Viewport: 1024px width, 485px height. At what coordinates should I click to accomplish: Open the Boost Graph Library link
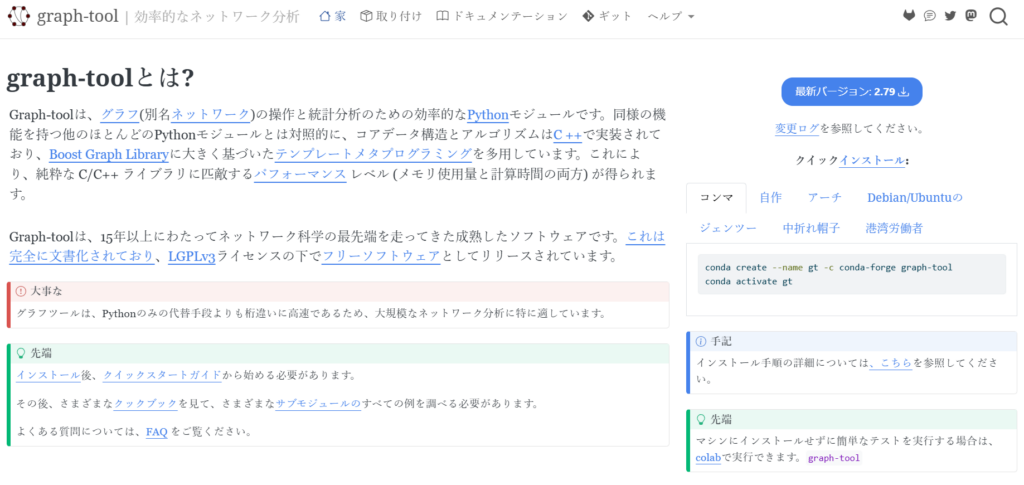click(109, 155)
